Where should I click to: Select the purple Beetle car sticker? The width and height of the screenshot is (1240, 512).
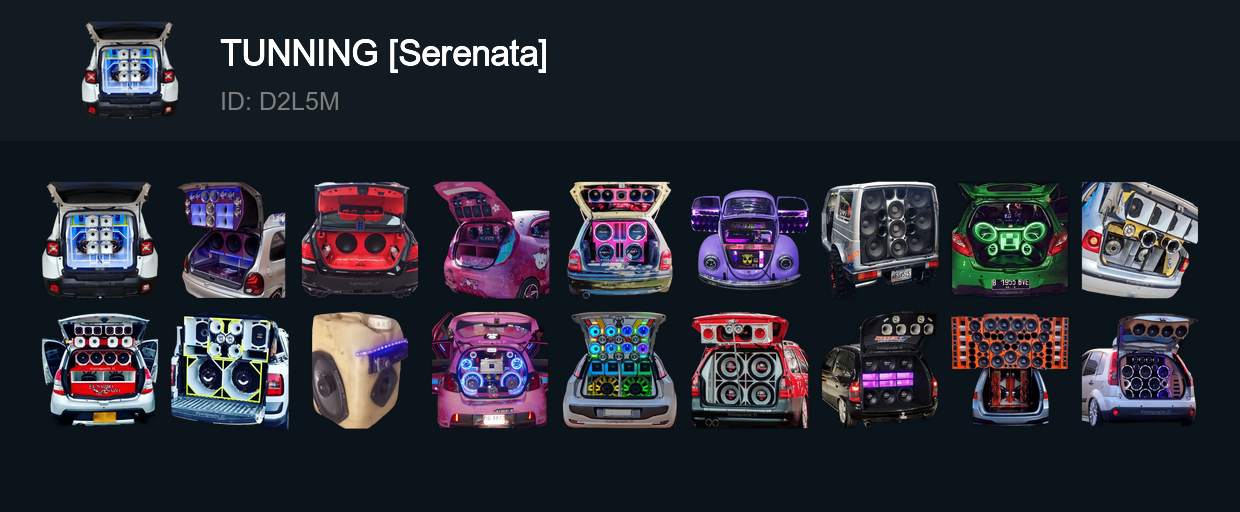click(x=749, y=239)
